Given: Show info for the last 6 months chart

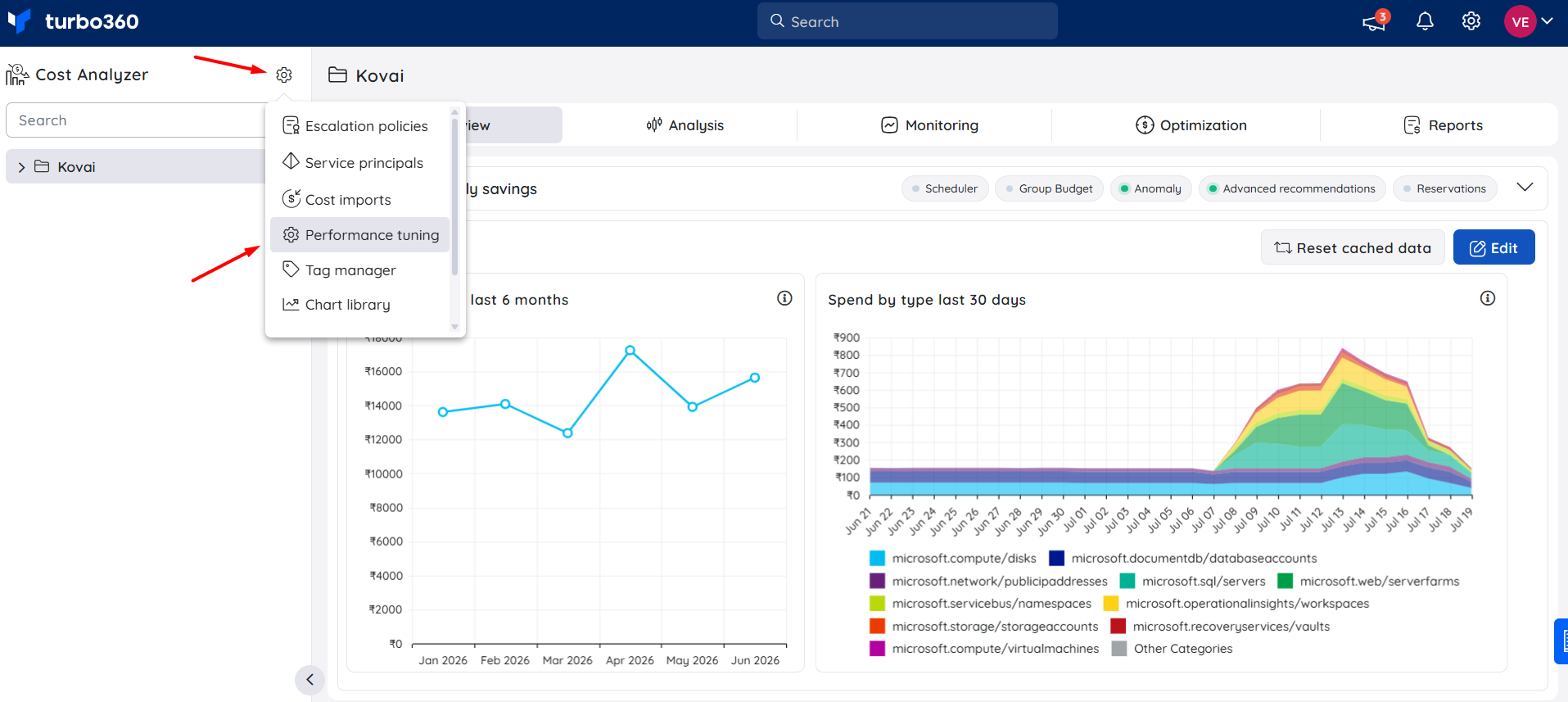Looking at the screenshot, I should click(x=784, y=298).
